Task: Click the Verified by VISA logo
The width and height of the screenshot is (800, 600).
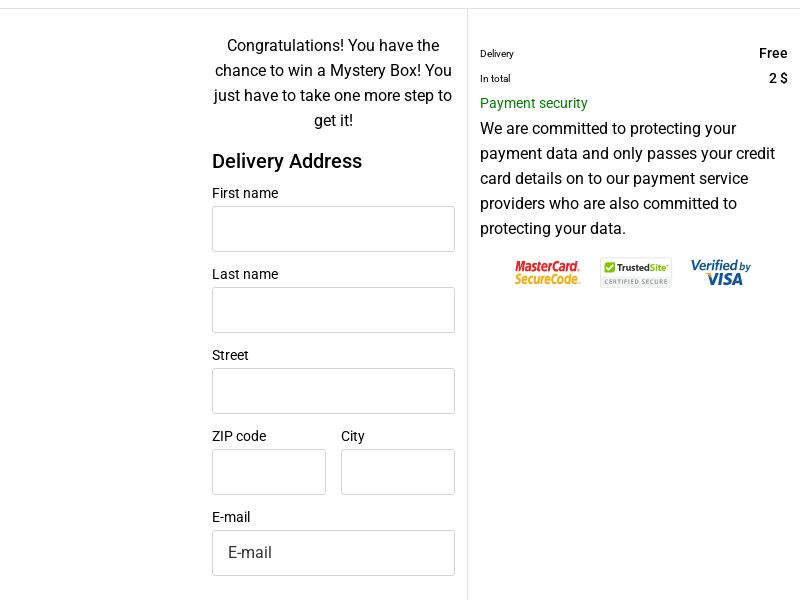Action: click(720, 272)
